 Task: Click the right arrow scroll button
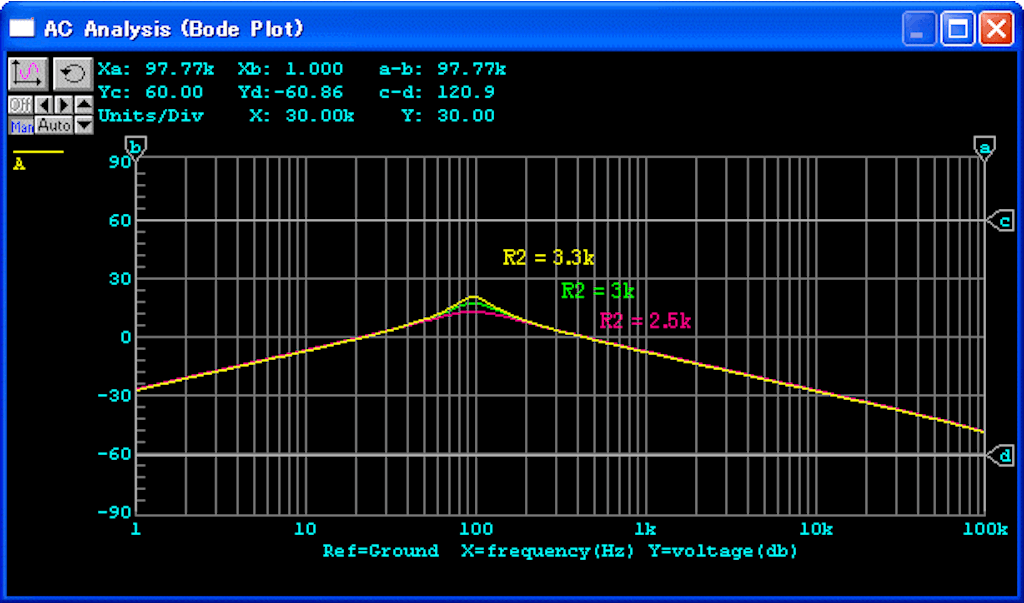pos(64,105)
